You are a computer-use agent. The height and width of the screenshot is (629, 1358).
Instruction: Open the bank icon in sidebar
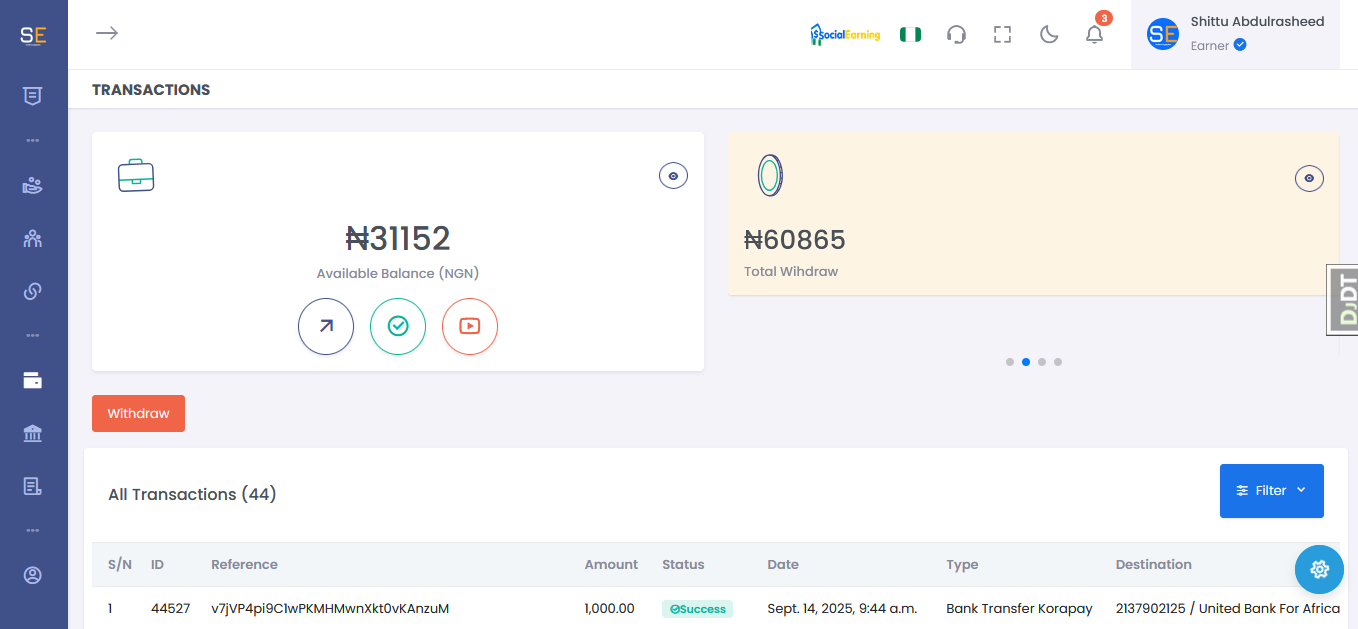32,433
